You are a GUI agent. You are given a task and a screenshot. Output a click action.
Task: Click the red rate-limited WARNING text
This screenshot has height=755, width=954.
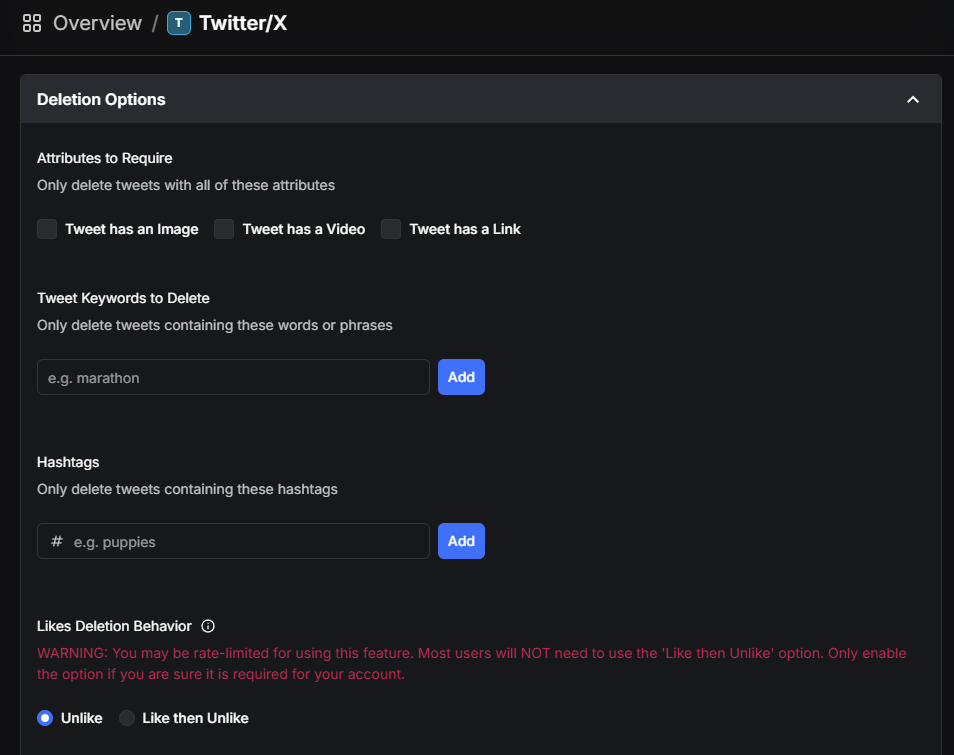472,664
